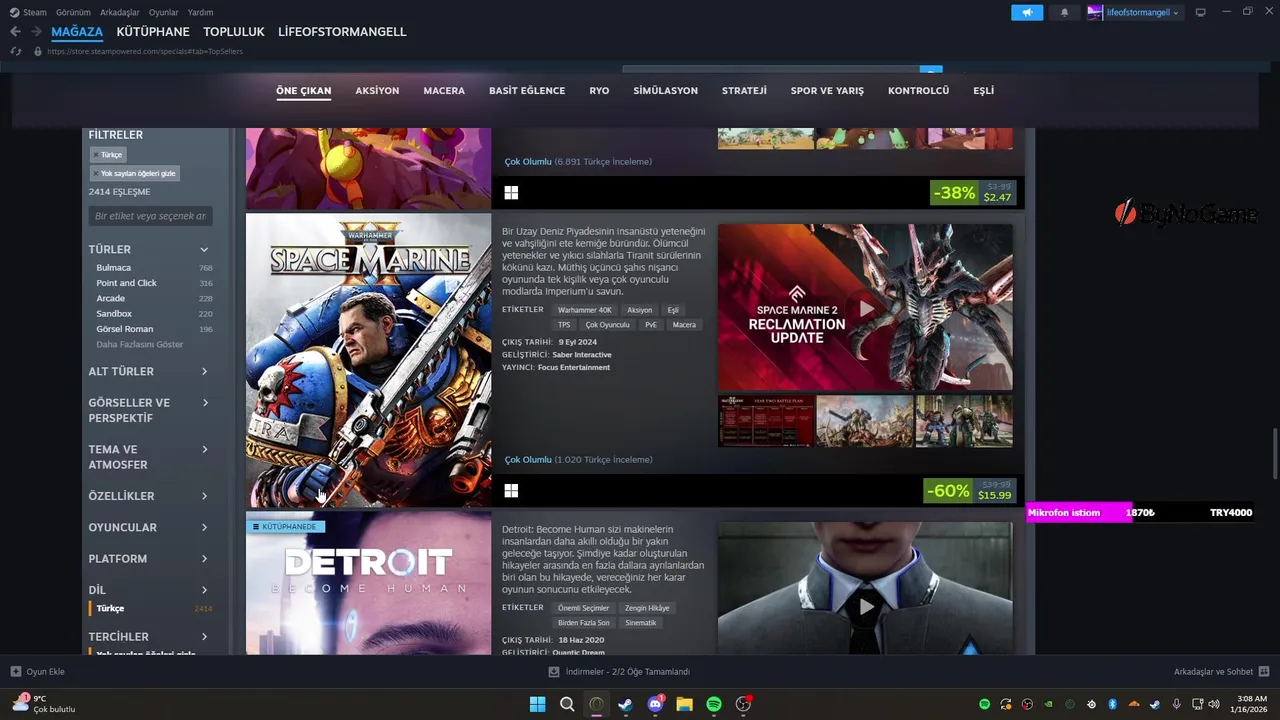Screen dimensions: 1280x720
Task: Play the Space Marine 2 Reclamation Update video
Action: [866, 308]
